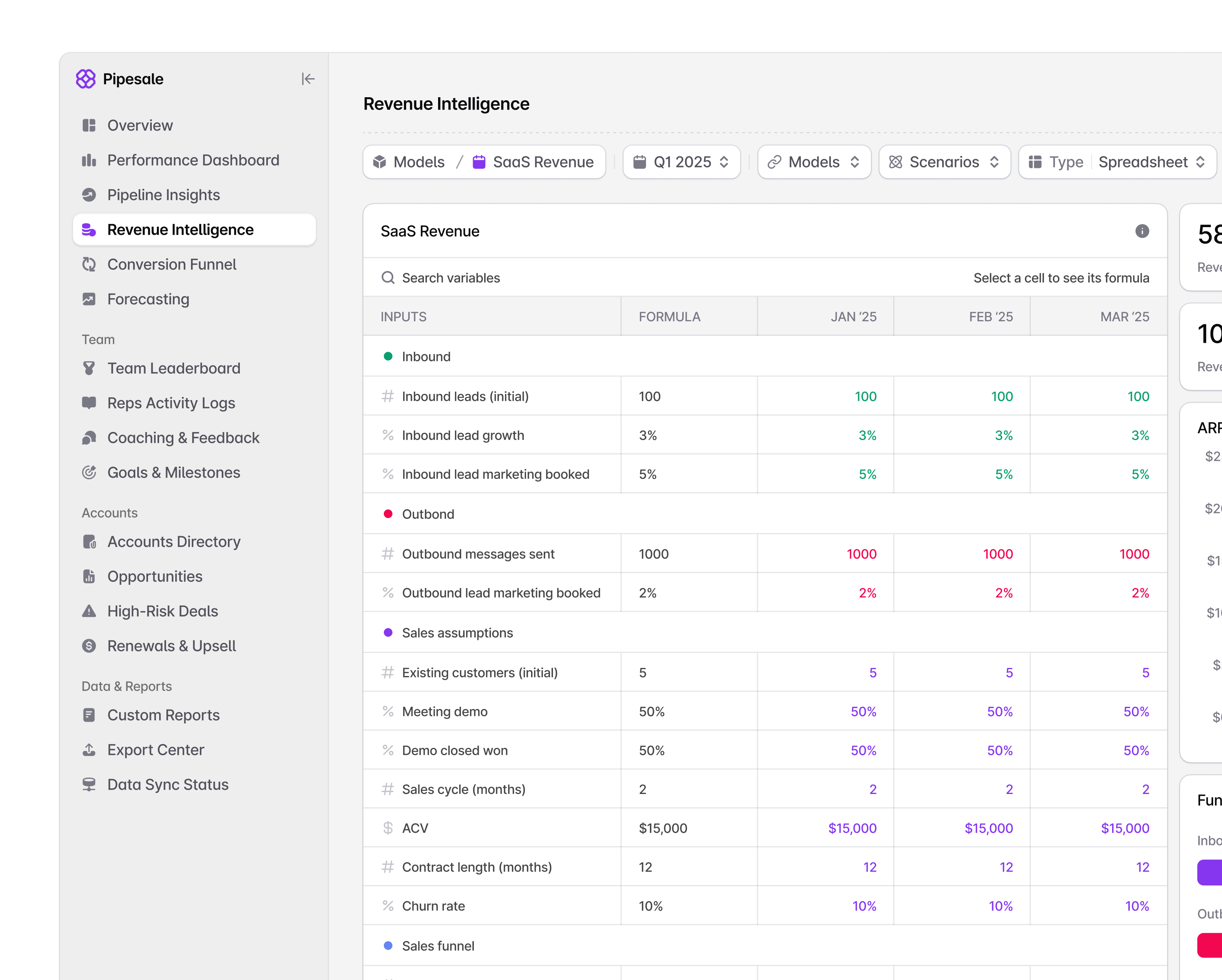Open the Models link dropdown

pos(814,162)
